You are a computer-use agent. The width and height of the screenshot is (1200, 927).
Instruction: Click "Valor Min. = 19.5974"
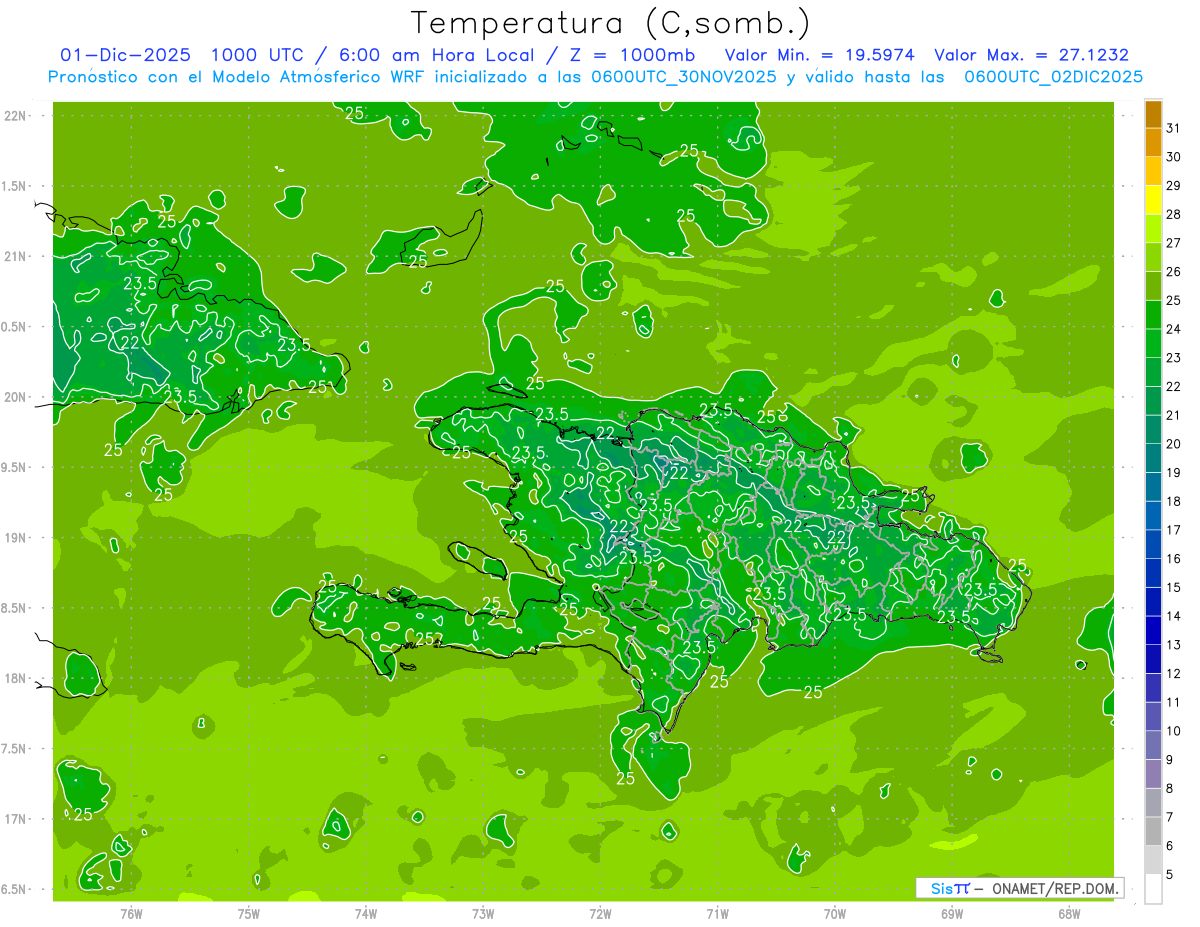pyautogui.click(x=819, y=55)
